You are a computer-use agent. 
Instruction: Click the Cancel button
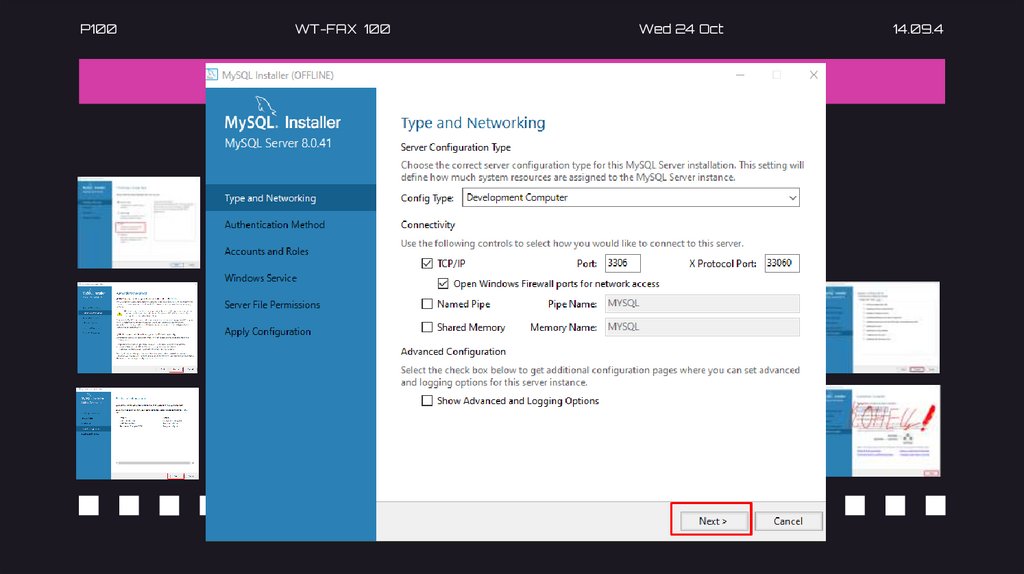click(x=788, y=521)
